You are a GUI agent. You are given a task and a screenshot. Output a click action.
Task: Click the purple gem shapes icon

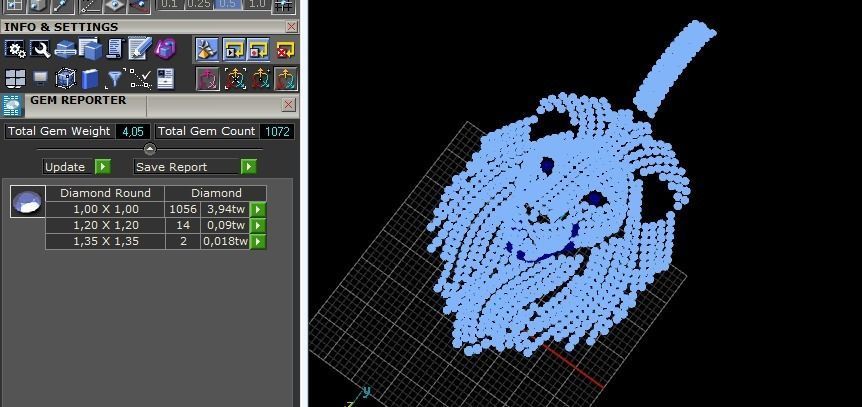coord(165,49)
